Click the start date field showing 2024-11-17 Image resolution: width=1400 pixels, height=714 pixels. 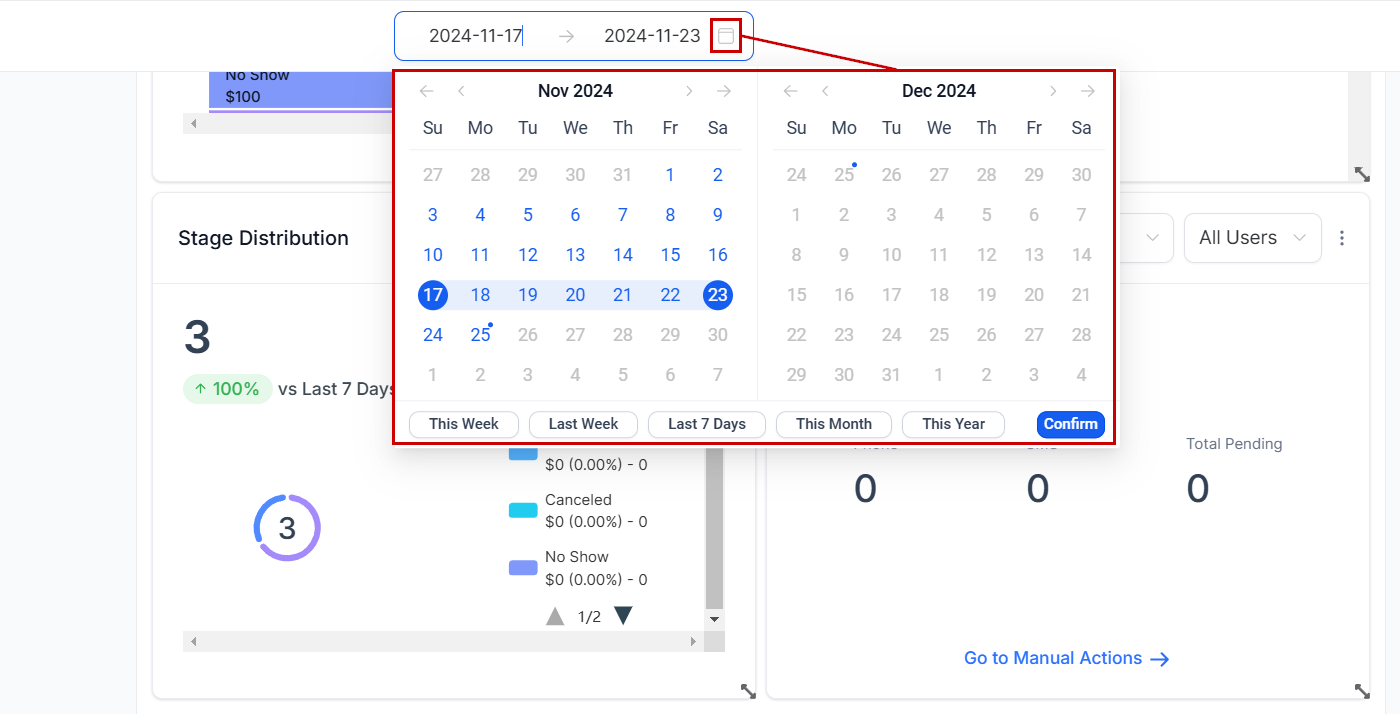pos(476,36)
